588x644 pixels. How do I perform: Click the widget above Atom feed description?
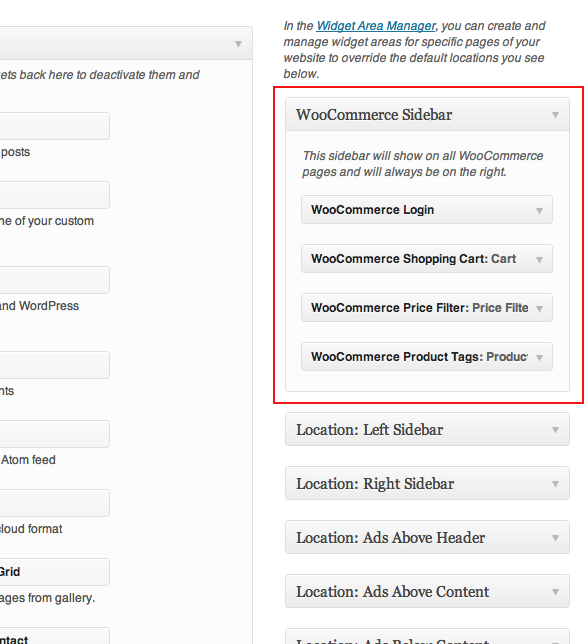click(55, 434)
